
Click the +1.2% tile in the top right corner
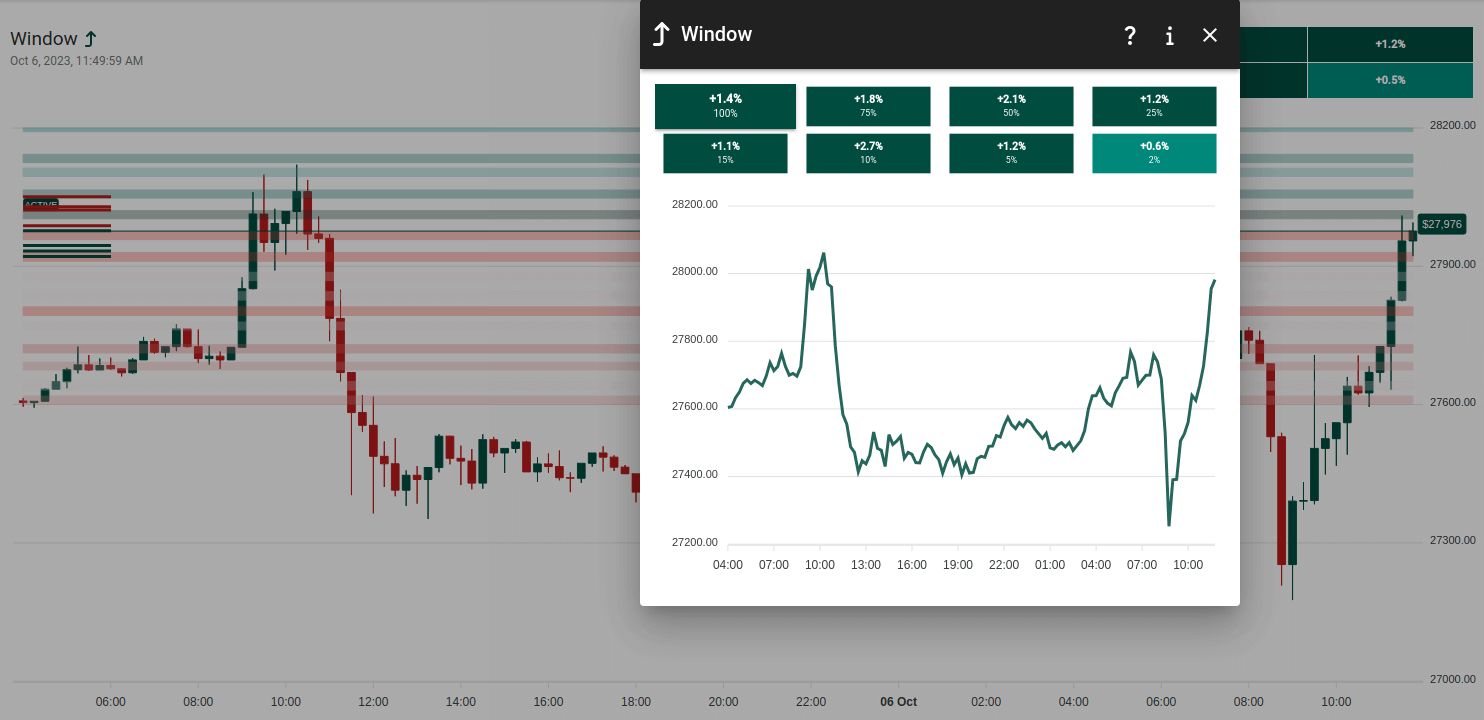click(1391, 43)
